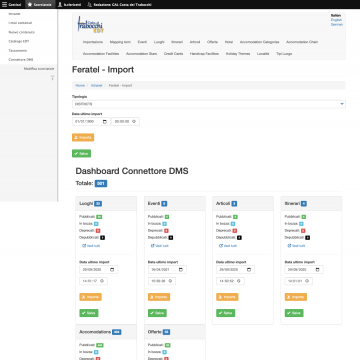Focus the Eventi time input field
The width and height of the screenshot is (360, 360).
click(x=162, y=281)
